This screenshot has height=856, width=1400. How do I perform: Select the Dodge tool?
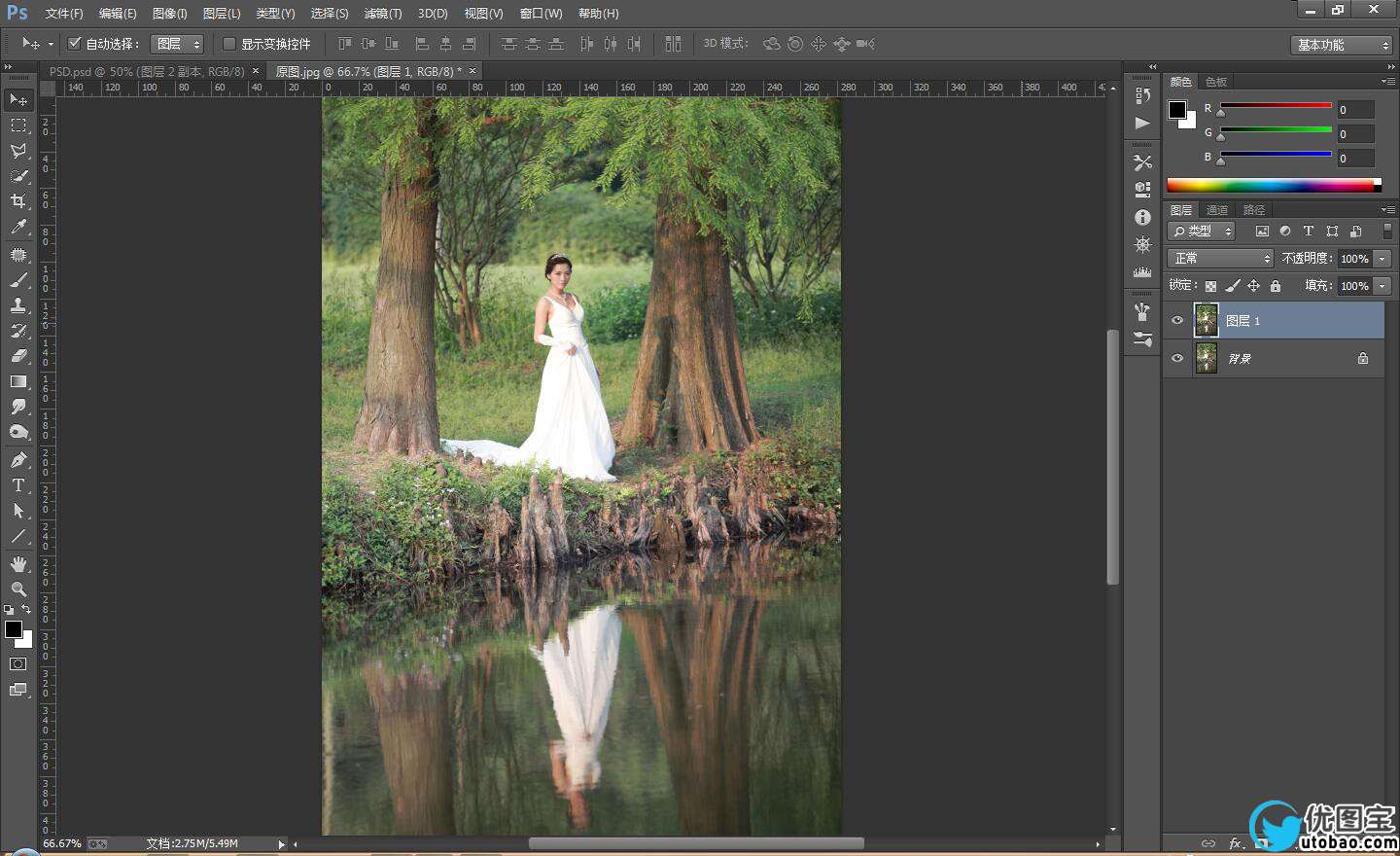pyautogui.click(x=17, y=432)
